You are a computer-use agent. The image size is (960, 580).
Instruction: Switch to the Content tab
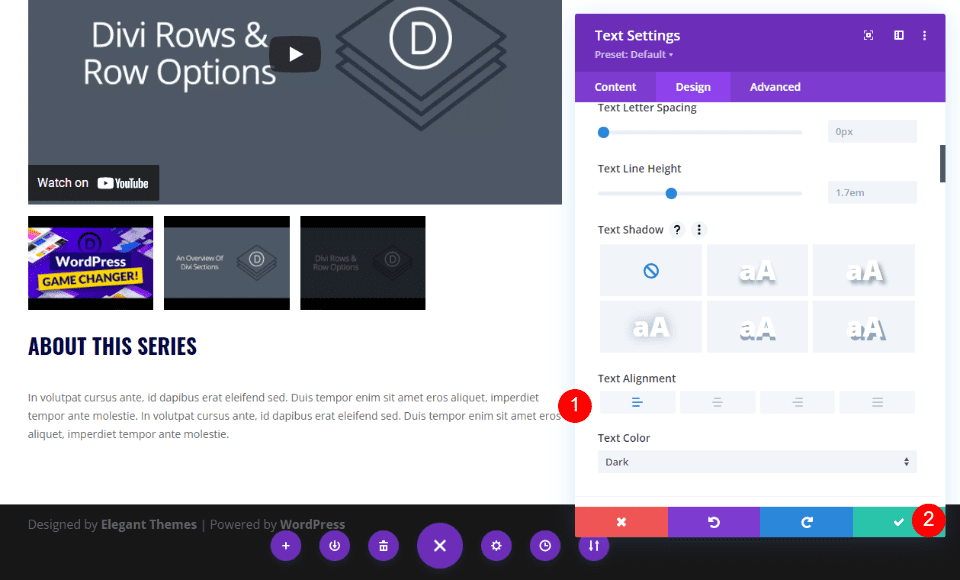[x=615, y=87]
